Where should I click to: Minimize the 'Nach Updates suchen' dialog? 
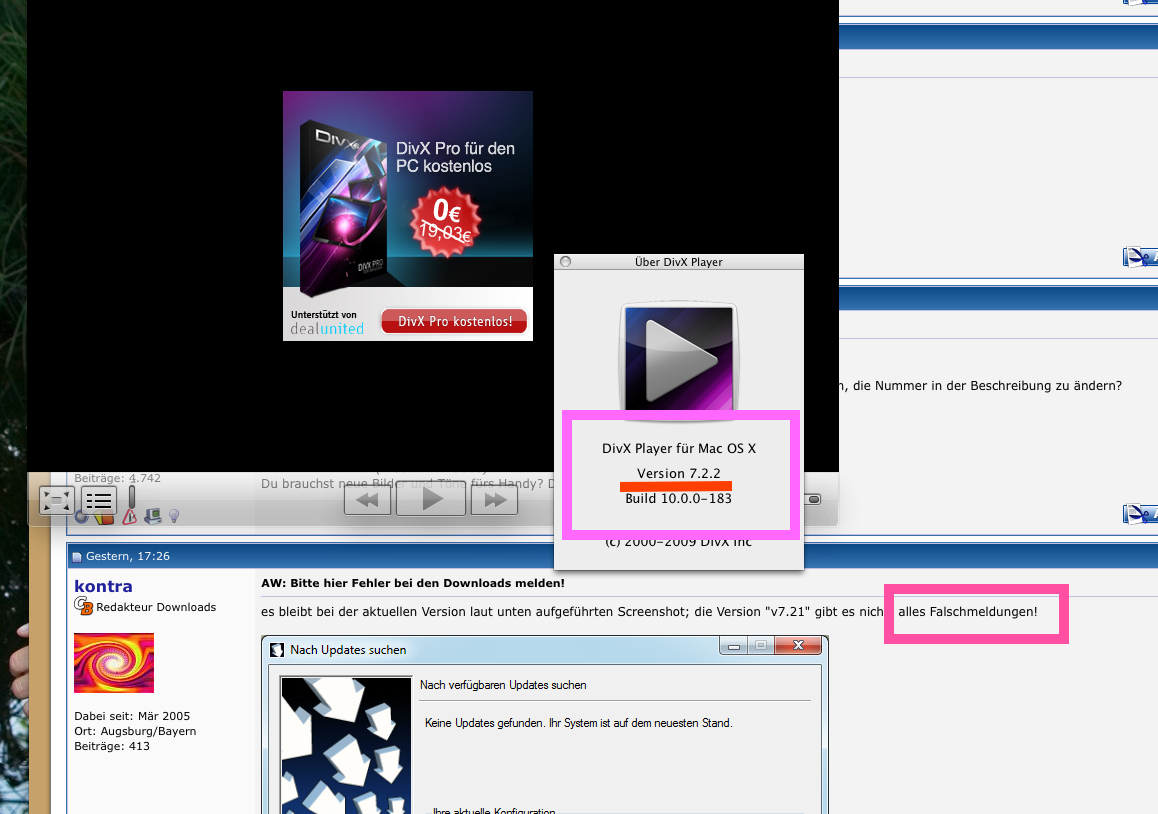pos(733,646)
